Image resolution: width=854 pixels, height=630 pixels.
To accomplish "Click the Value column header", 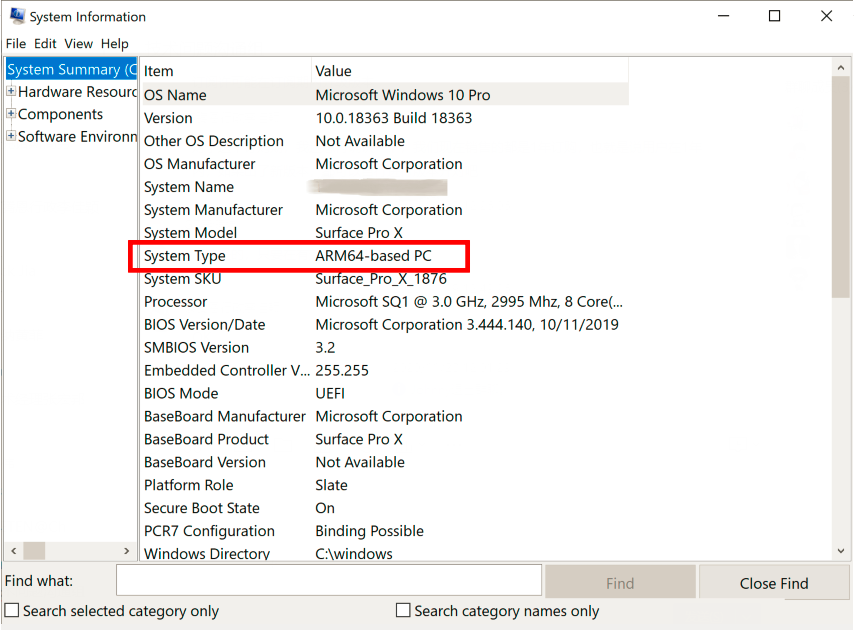I will coord(470,71).
